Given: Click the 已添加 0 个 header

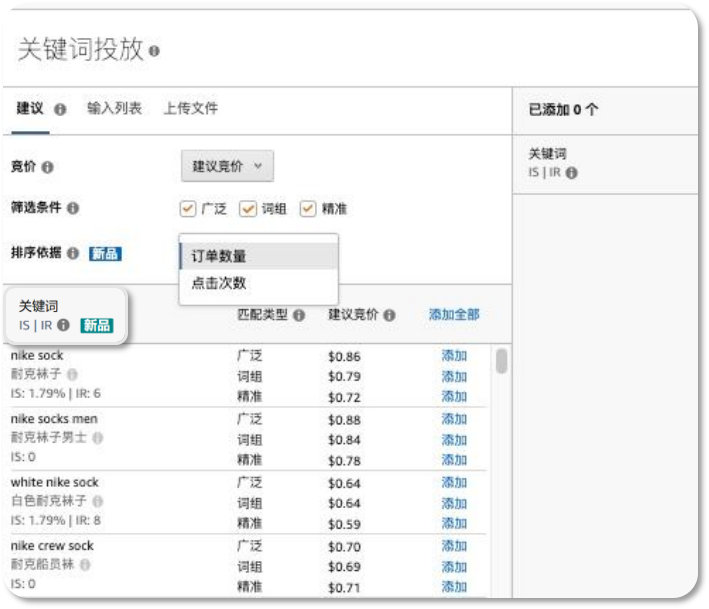Looking at the screenshot, I should coord(563,109).
